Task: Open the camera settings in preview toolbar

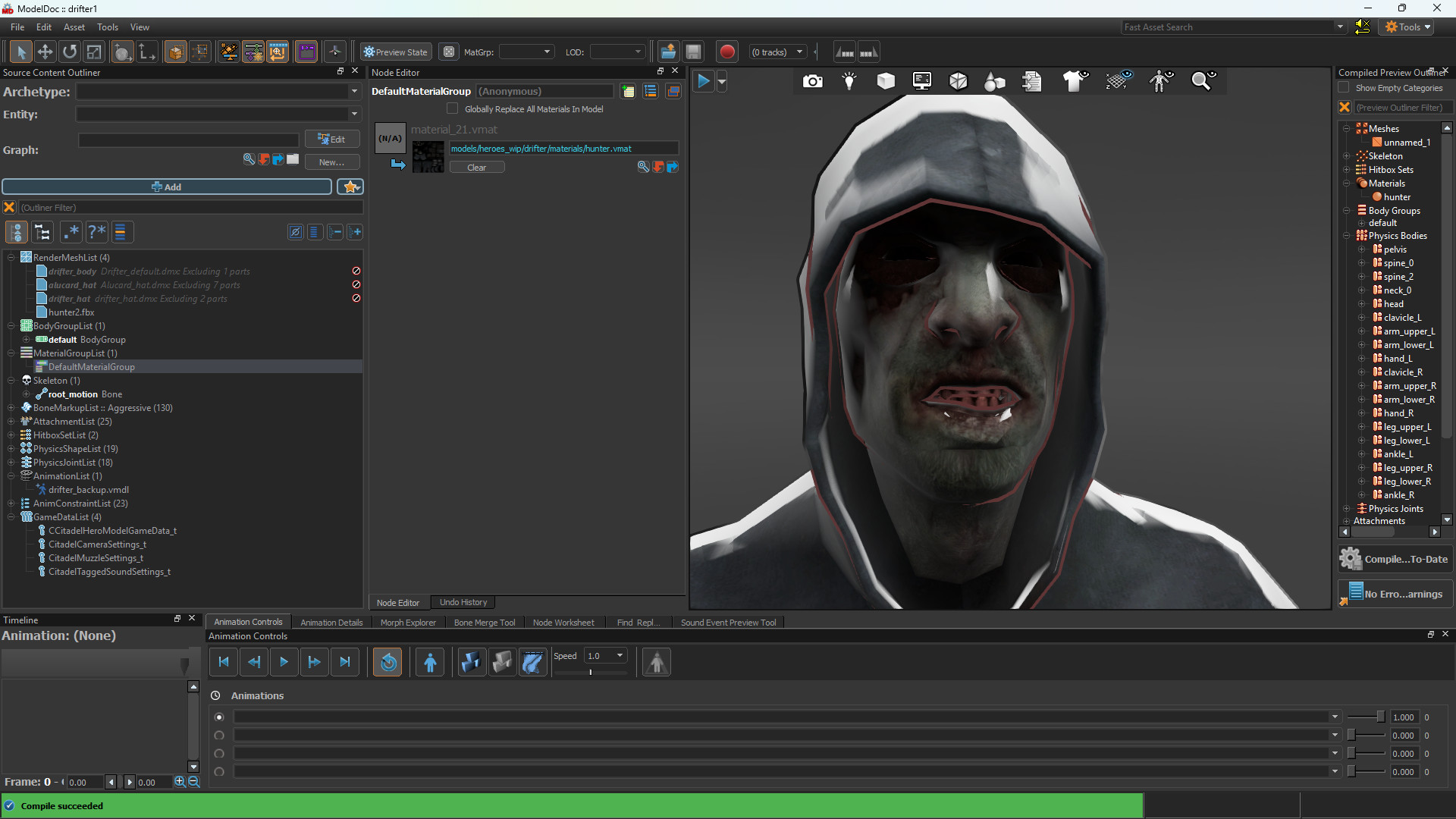Action: click(812, 81)
